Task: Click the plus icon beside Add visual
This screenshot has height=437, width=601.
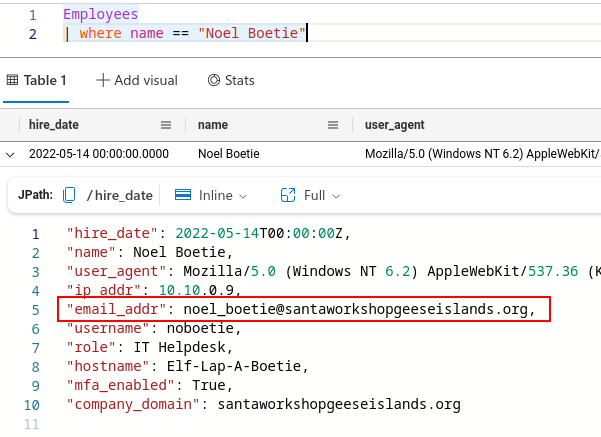Action: point(103,80)
